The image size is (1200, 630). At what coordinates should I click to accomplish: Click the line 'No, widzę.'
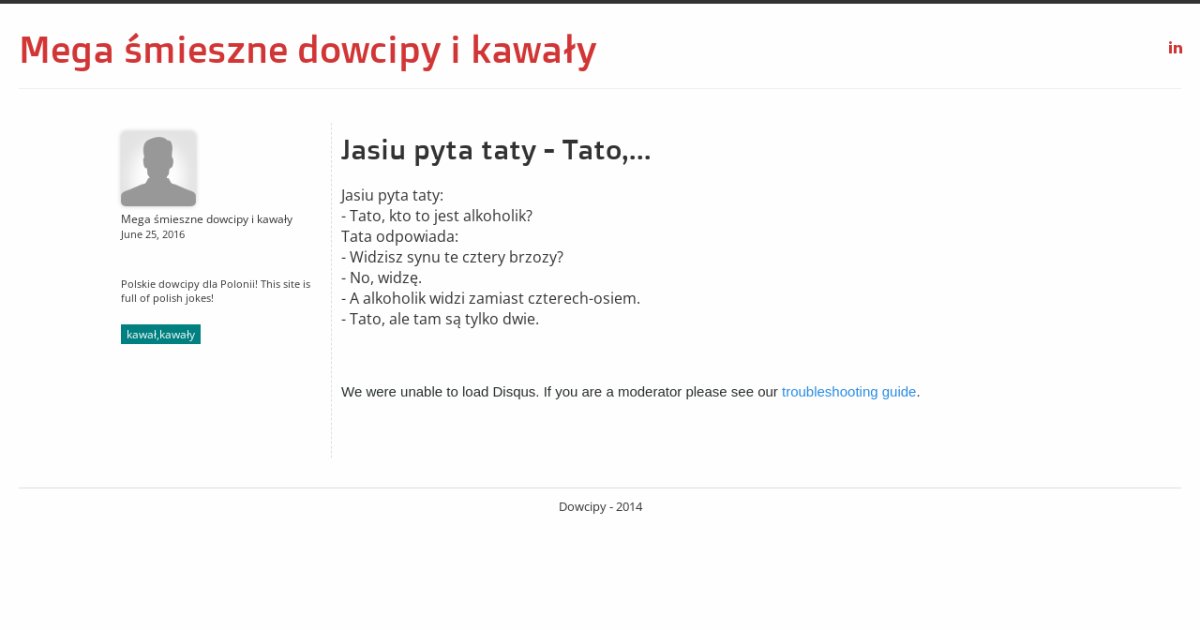385,278
